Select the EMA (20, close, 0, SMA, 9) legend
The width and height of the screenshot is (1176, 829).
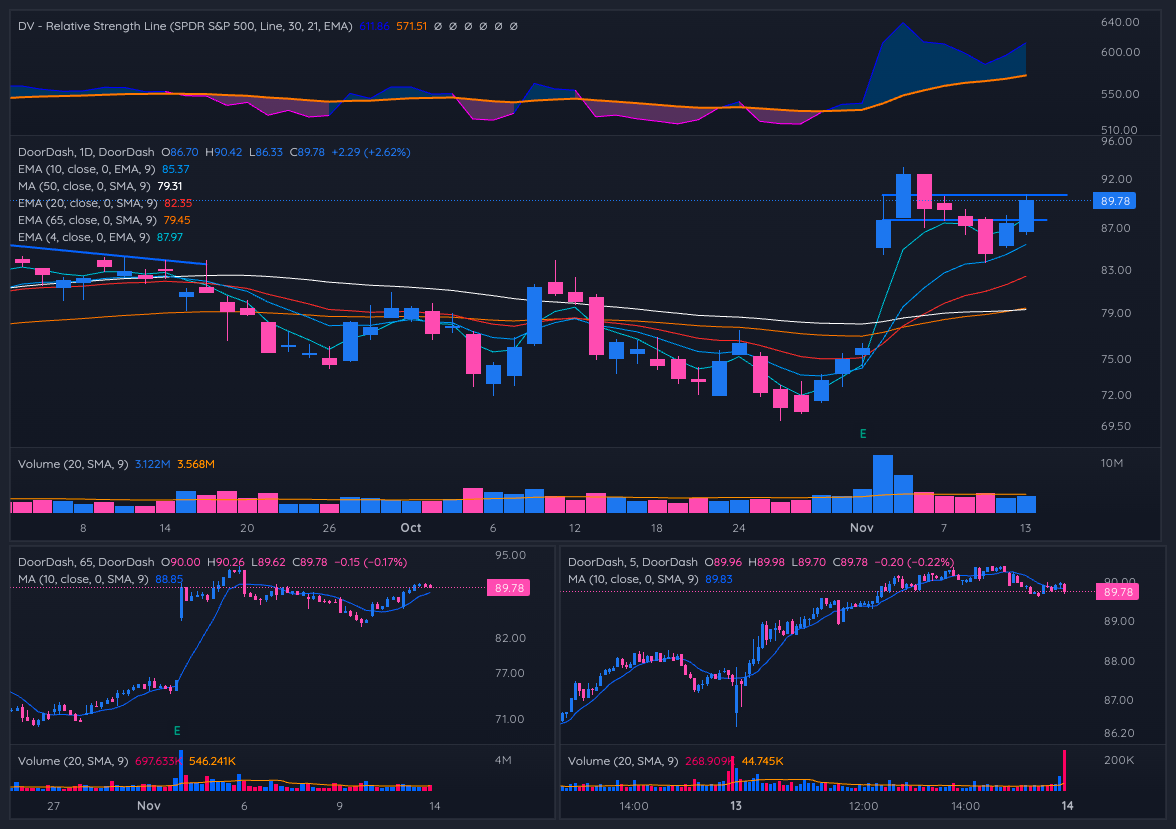pyautogui.click(x=88, y=203)
